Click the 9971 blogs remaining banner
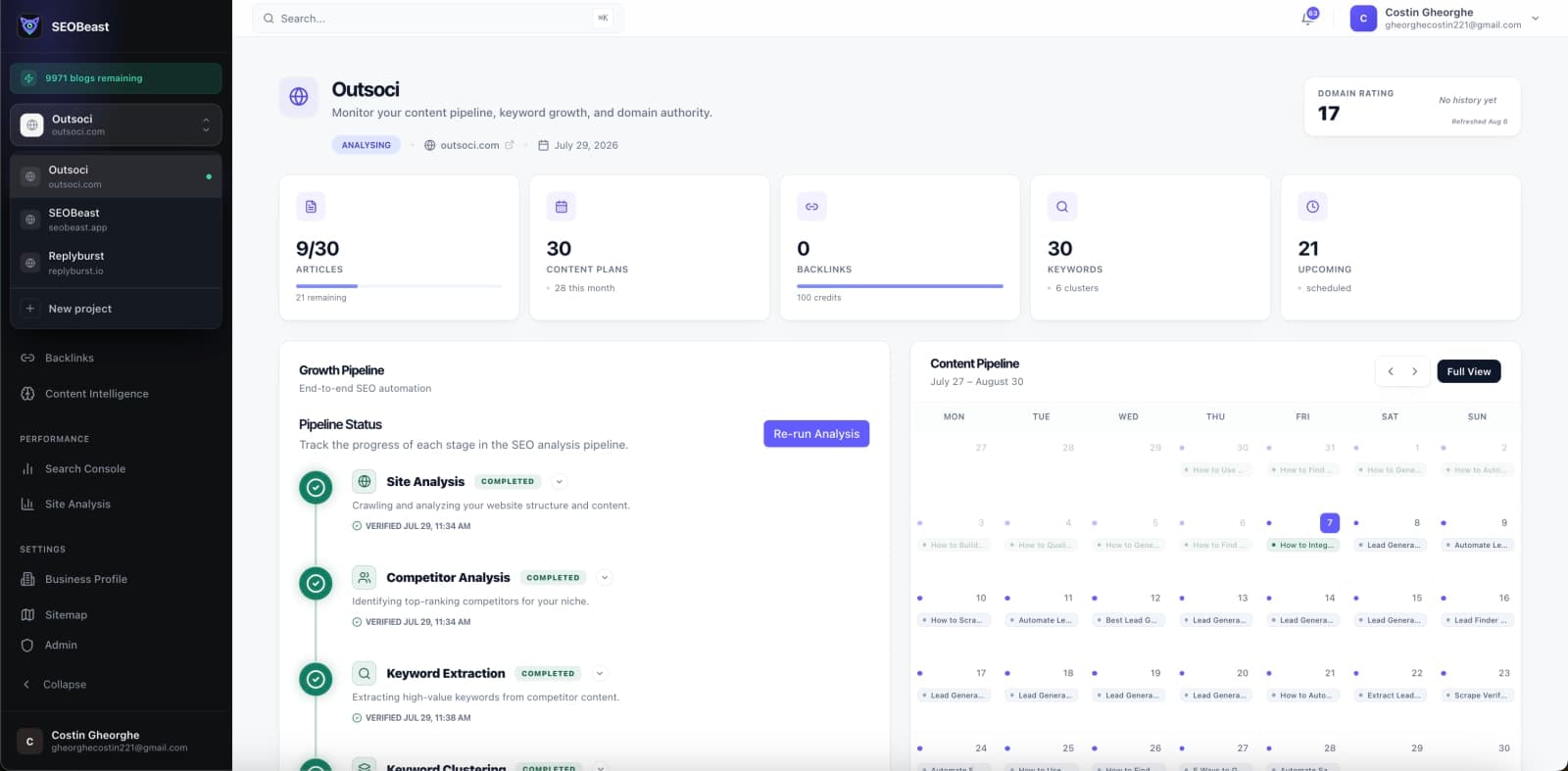The image size is (1568, 771). (116, 78)
